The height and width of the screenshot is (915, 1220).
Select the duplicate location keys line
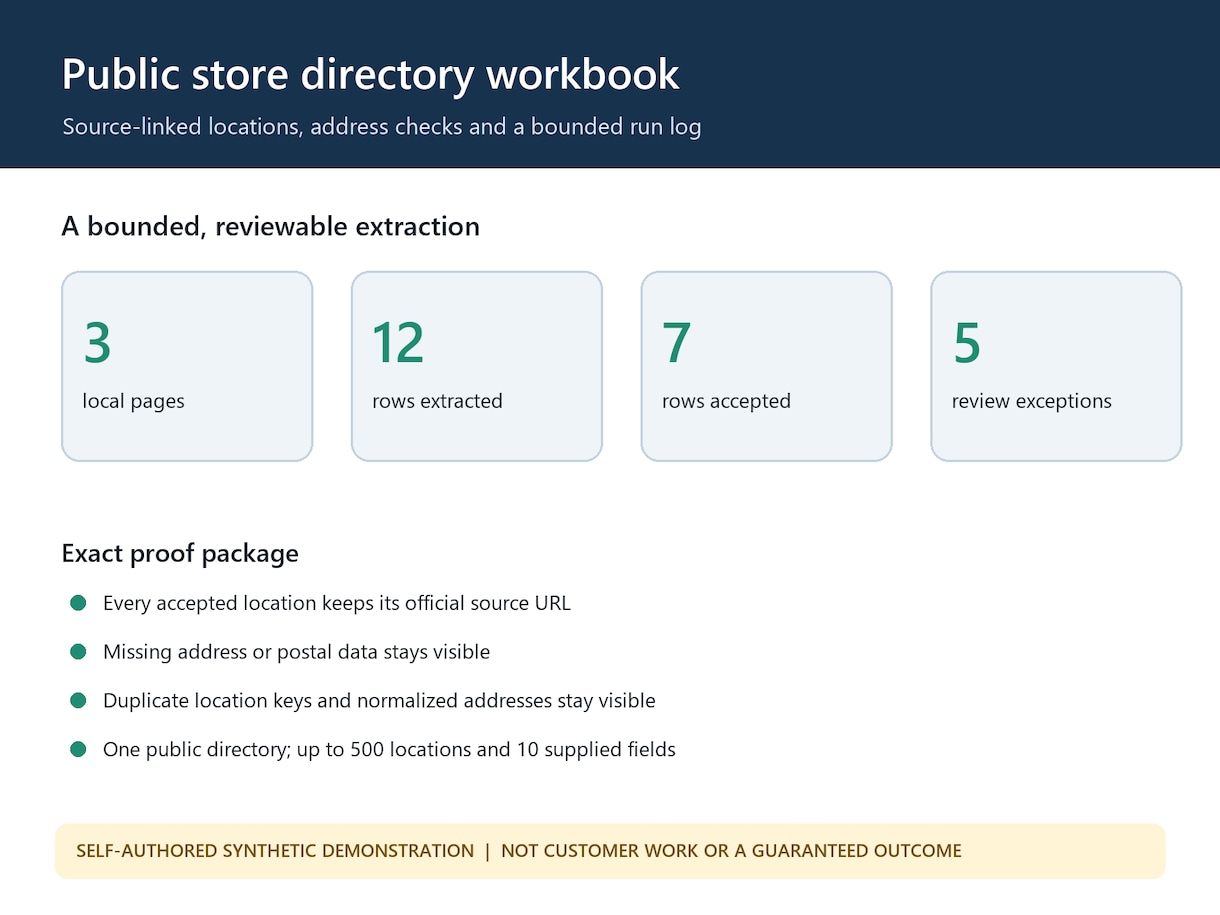point(379,701)
